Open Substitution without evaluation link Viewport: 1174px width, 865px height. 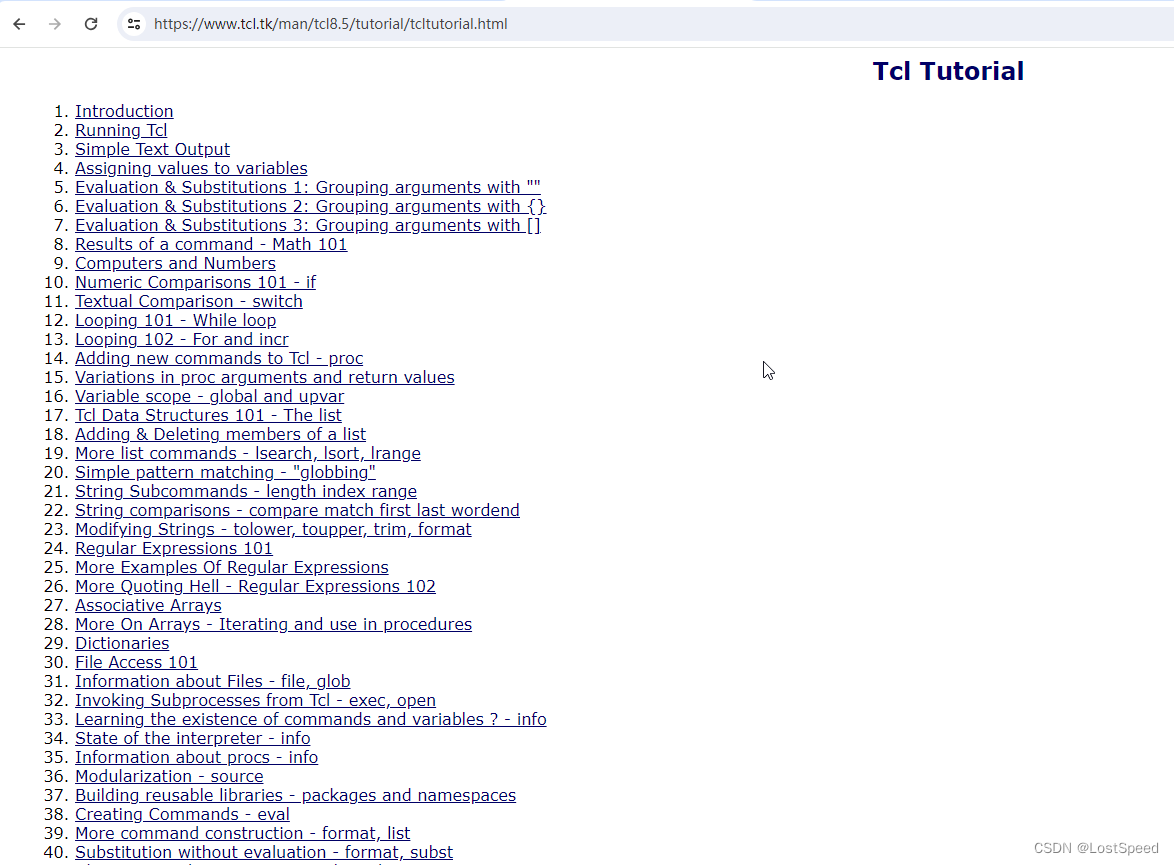pyautogui.click(x=264, y=852)
